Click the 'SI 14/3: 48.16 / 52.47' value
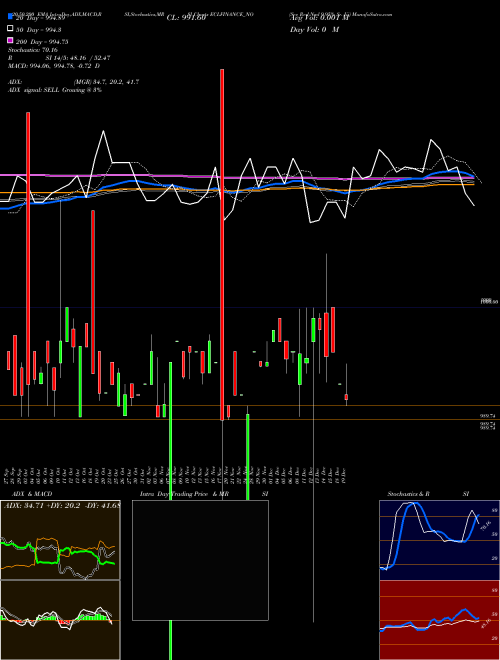The width and height of the screenshot is (500, 660). 78,58
